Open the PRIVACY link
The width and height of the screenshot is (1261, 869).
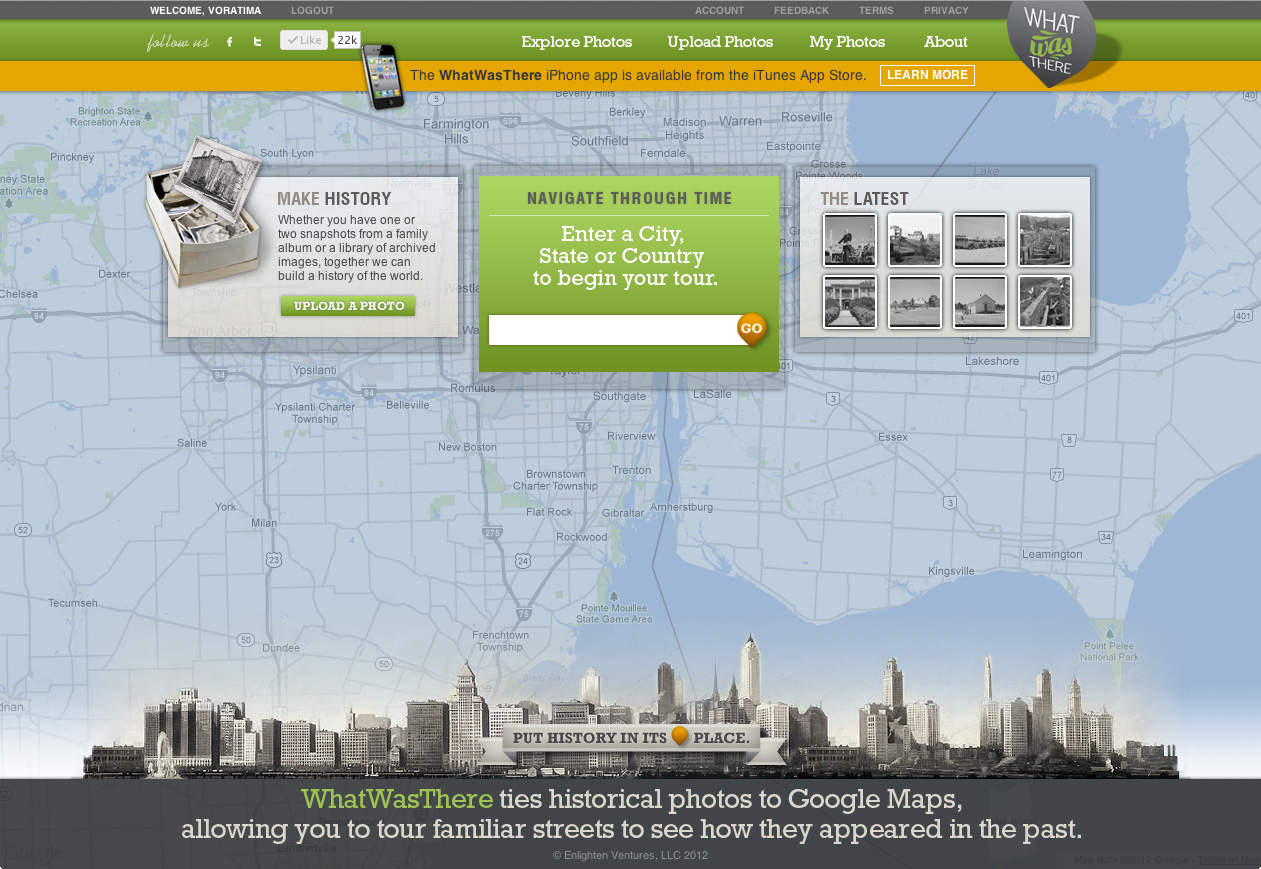click(946, 10)
